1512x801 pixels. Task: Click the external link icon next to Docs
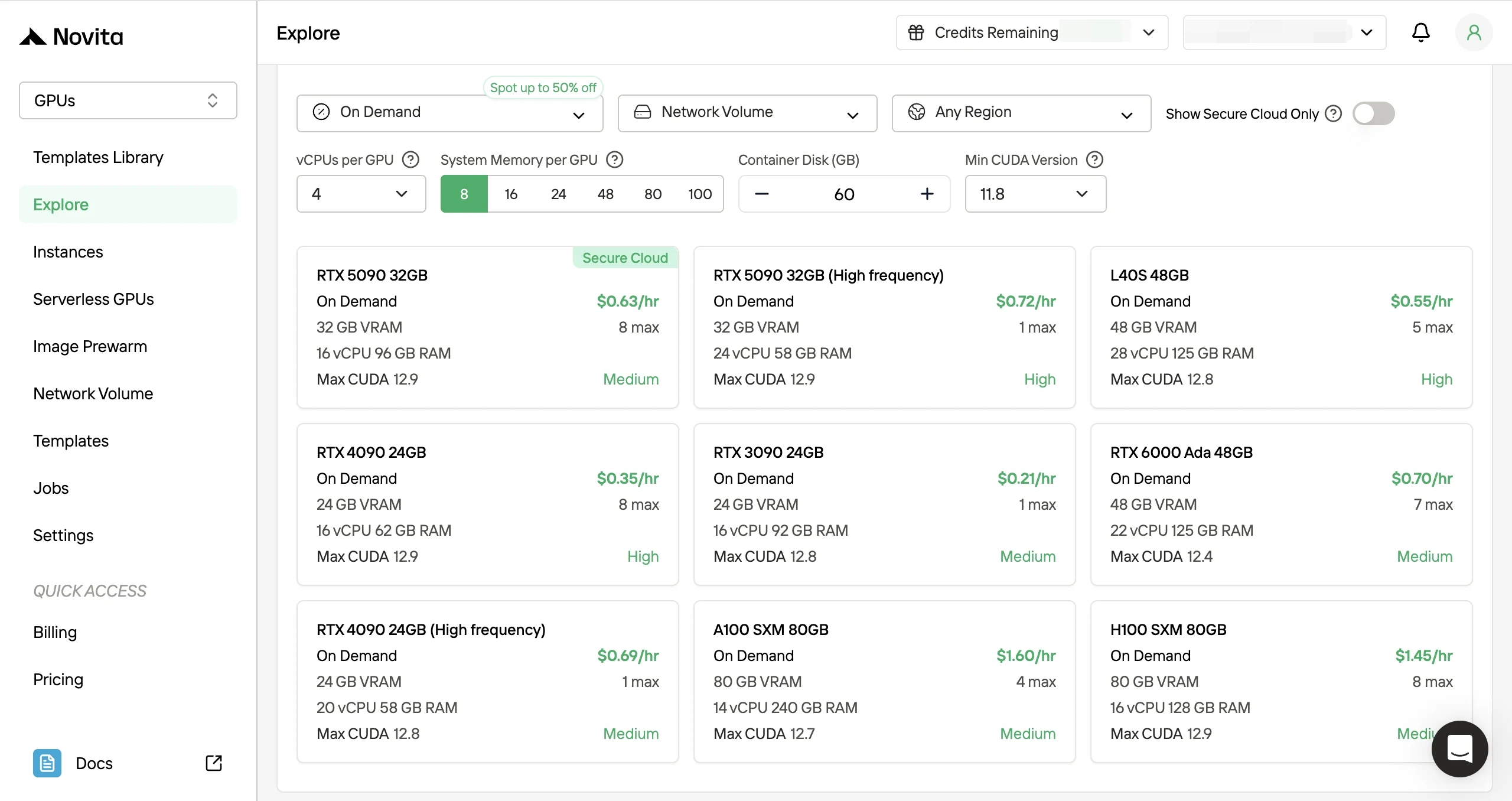pyautogui.click(x=214, y=763)
